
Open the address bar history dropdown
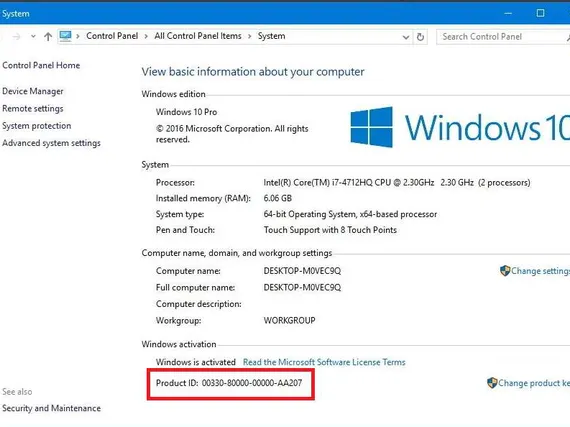point(406,37)
